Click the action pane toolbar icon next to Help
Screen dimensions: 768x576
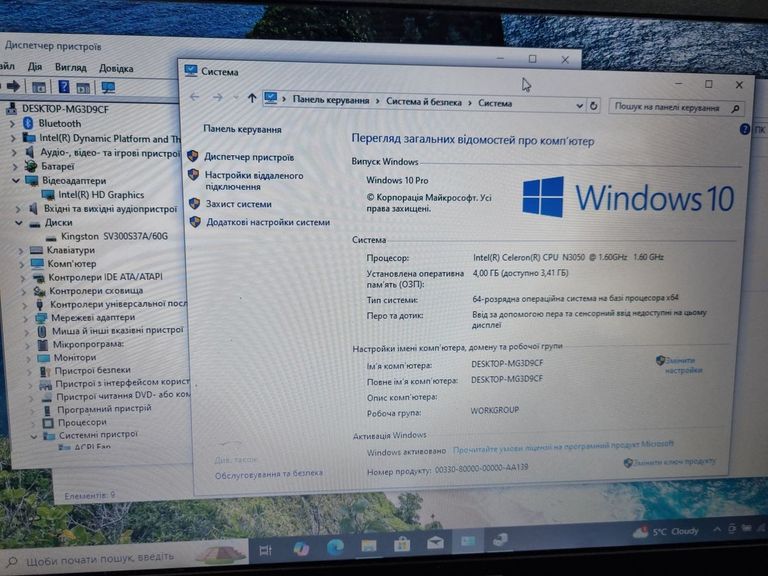pos(83,88)
